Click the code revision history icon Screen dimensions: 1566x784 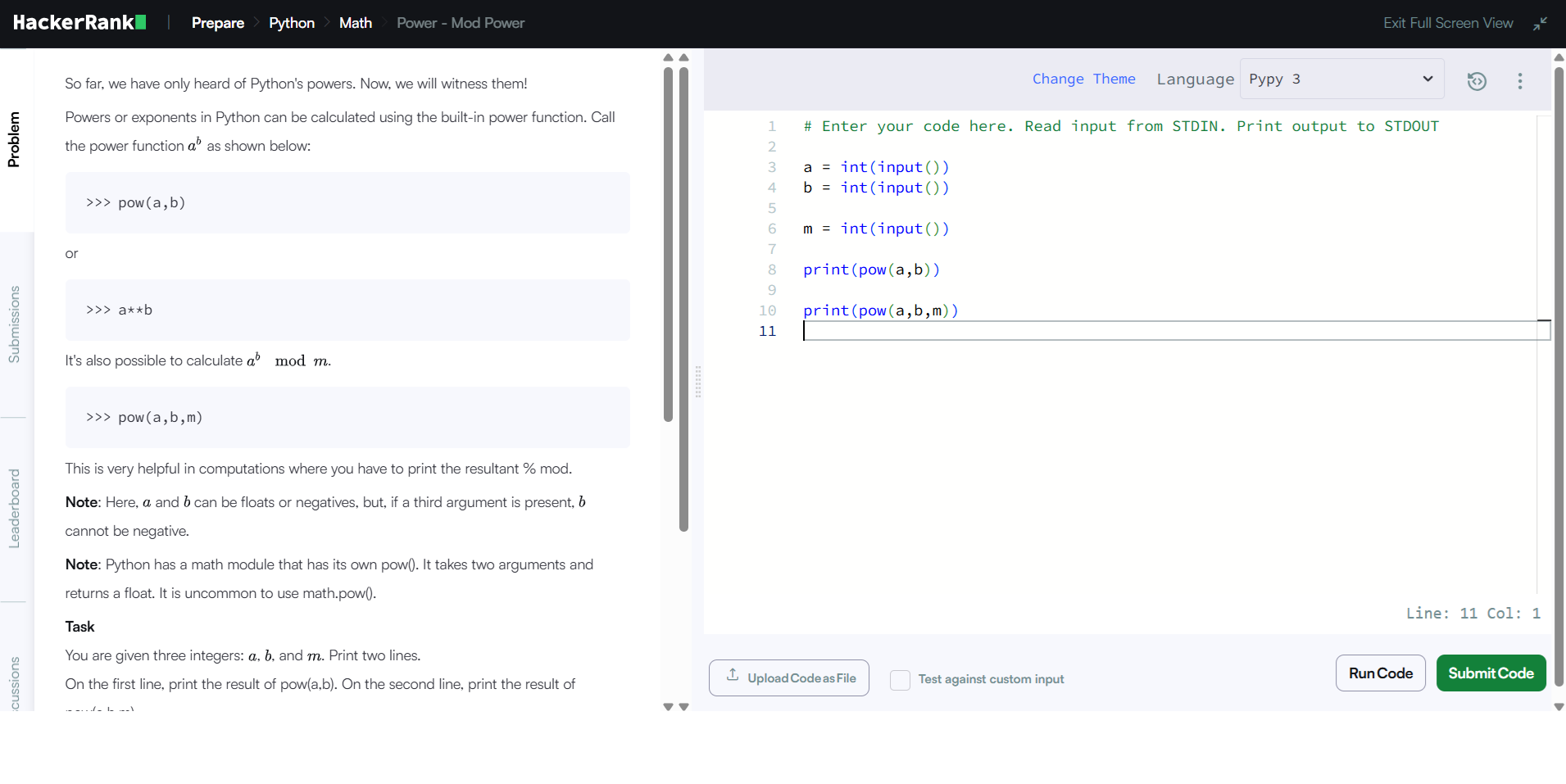(x=1477, y=80)
